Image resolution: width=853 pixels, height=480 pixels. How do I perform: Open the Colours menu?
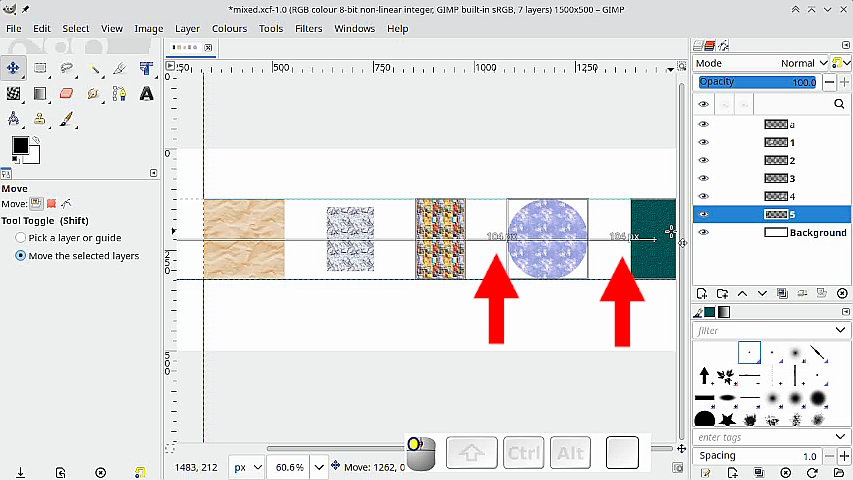coord(229,29)
